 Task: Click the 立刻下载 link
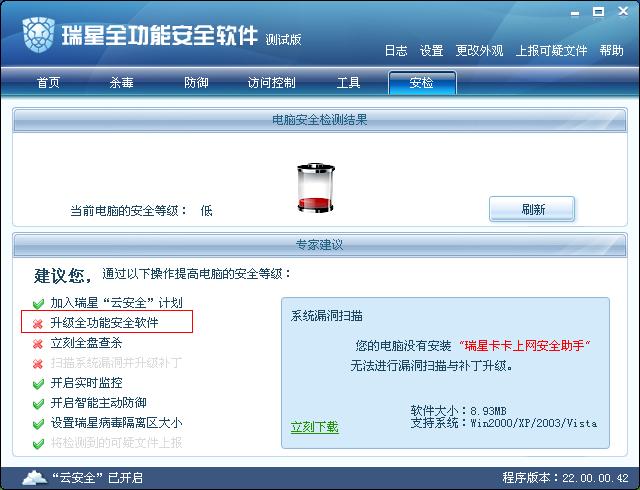(x=314, y=427)
